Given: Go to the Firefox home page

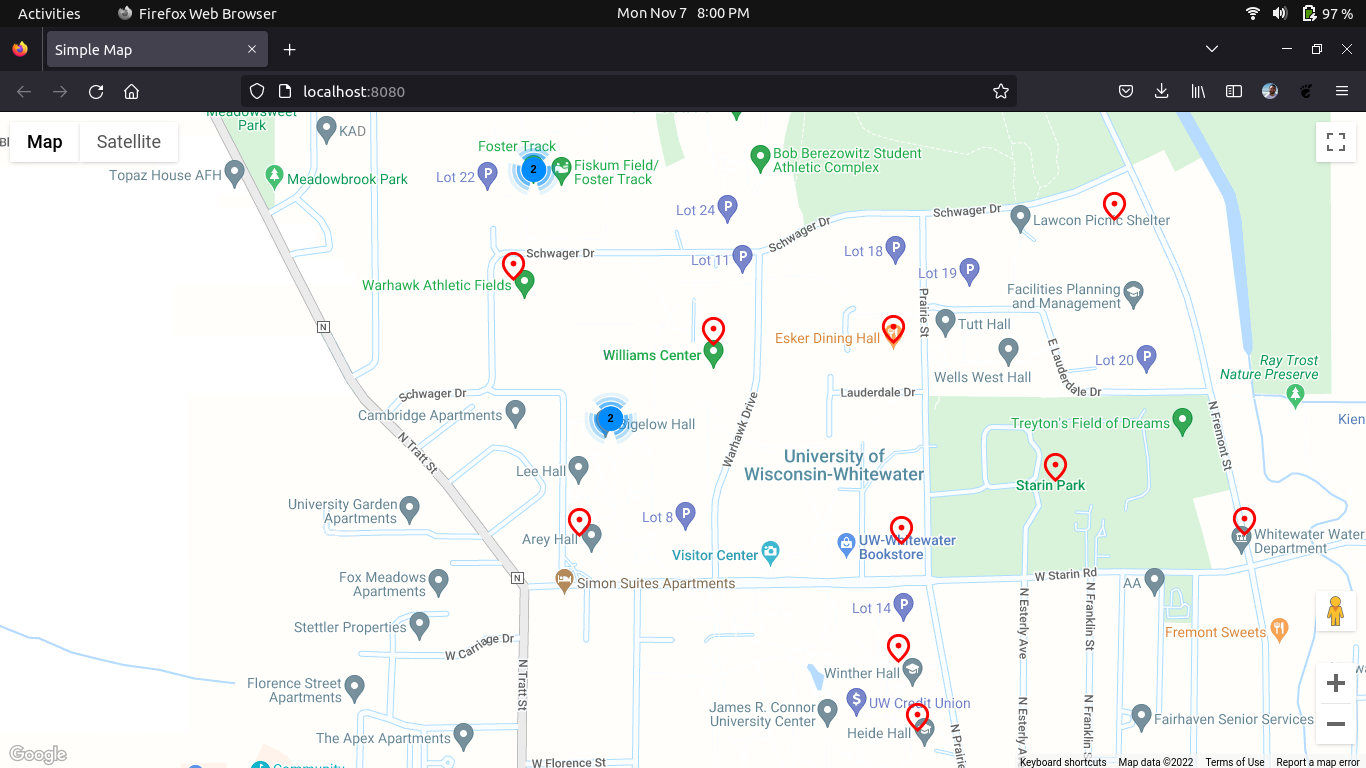Looking at the screenshot, I should point(131,91).
